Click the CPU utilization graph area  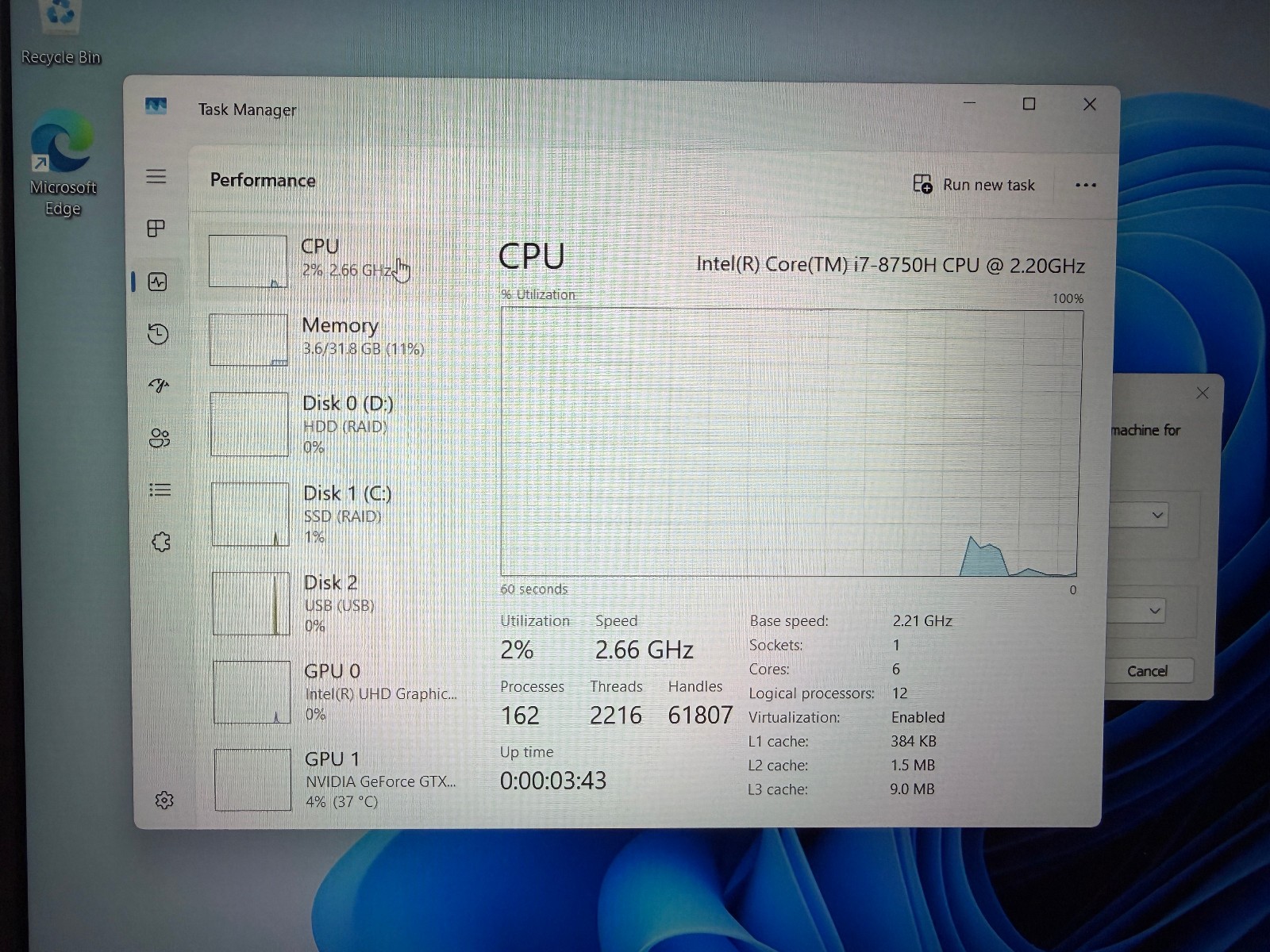pos(791,443)
